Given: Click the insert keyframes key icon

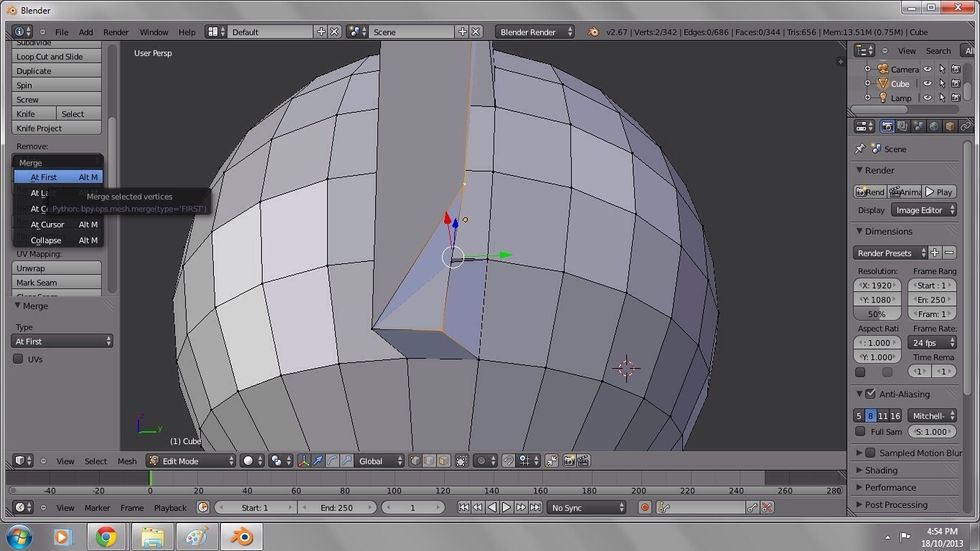Looking at the screenshot, I should coord(753,507).
